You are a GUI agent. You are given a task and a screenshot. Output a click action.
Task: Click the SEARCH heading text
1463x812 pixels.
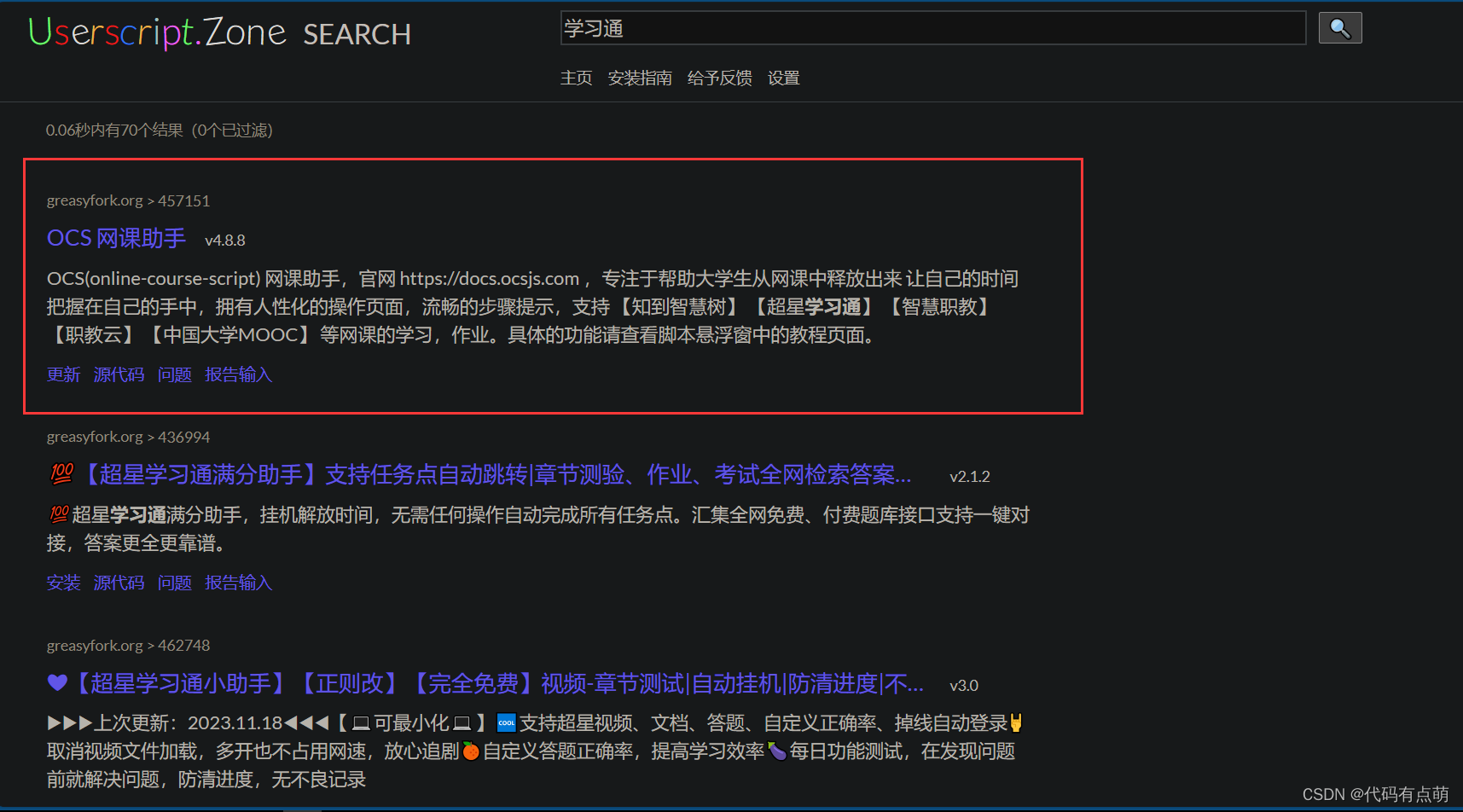(x=357, y=34)
